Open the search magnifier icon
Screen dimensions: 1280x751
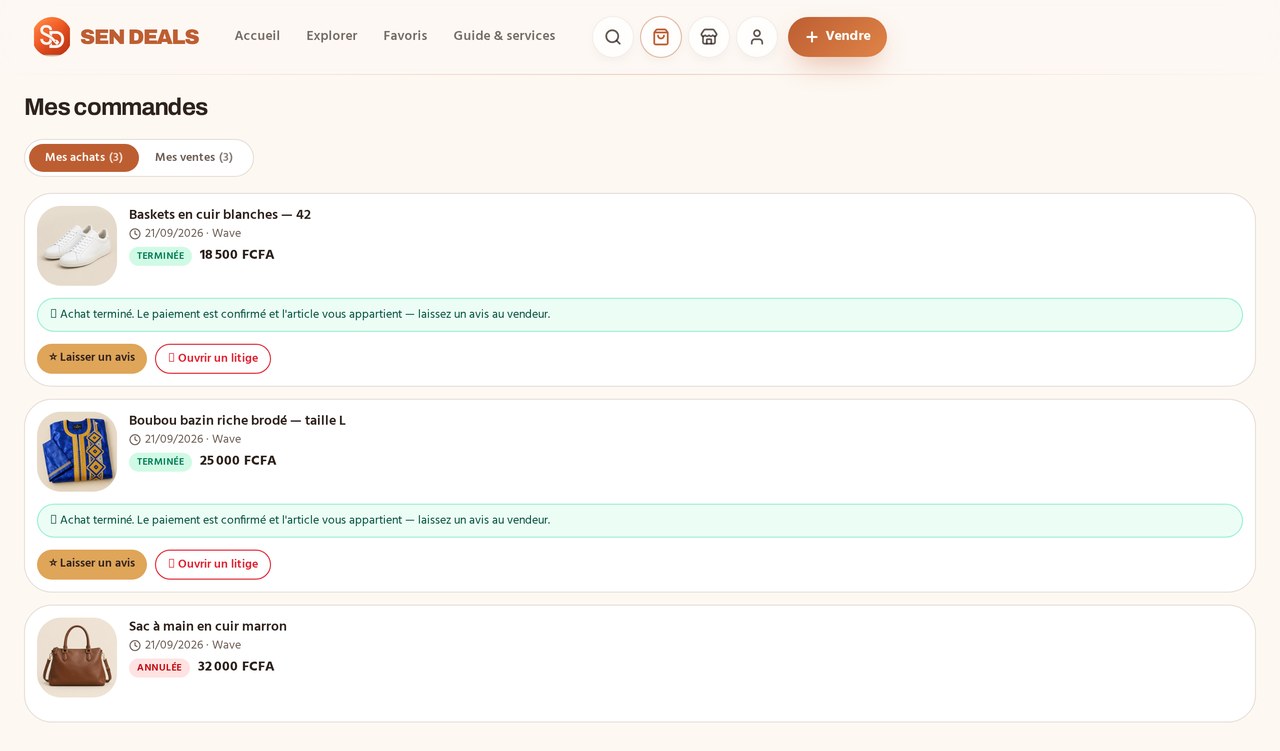[x=613, y=37]
